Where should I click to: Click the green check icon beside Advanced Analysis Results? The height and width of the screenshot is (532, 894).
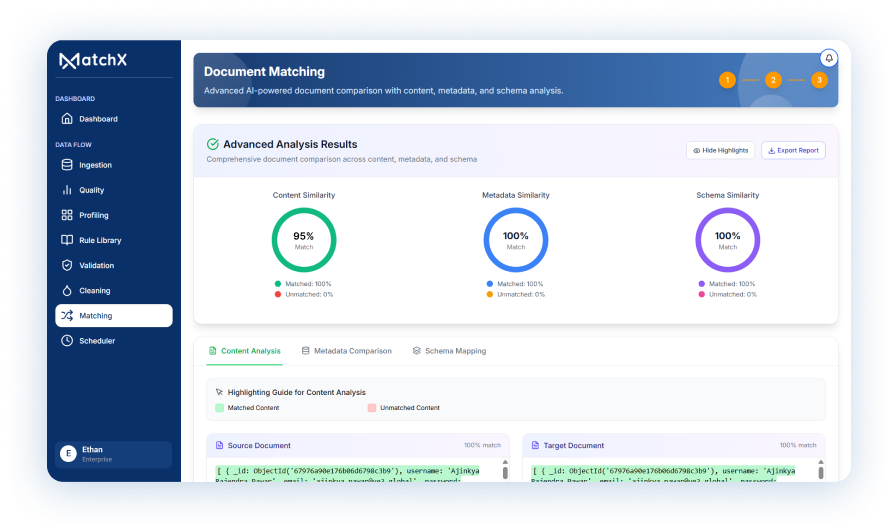click(213, 144)
